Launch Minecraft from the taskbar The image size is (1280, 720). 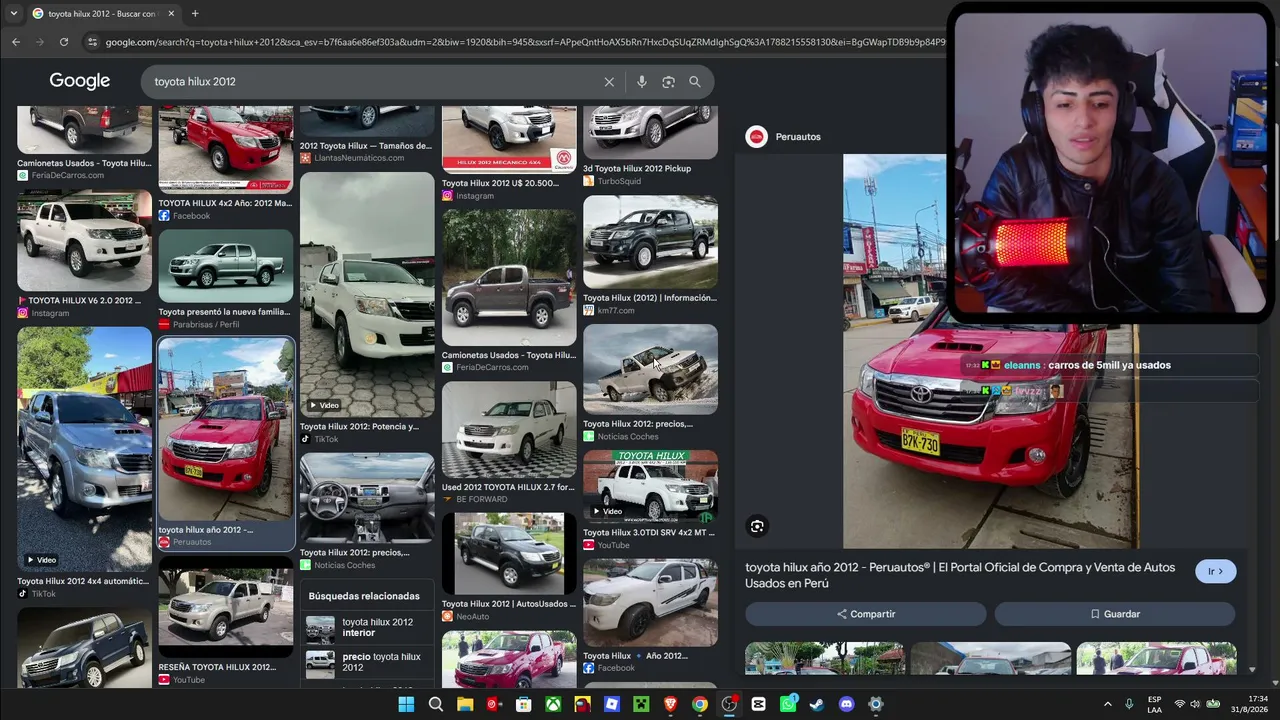[641, 704]
